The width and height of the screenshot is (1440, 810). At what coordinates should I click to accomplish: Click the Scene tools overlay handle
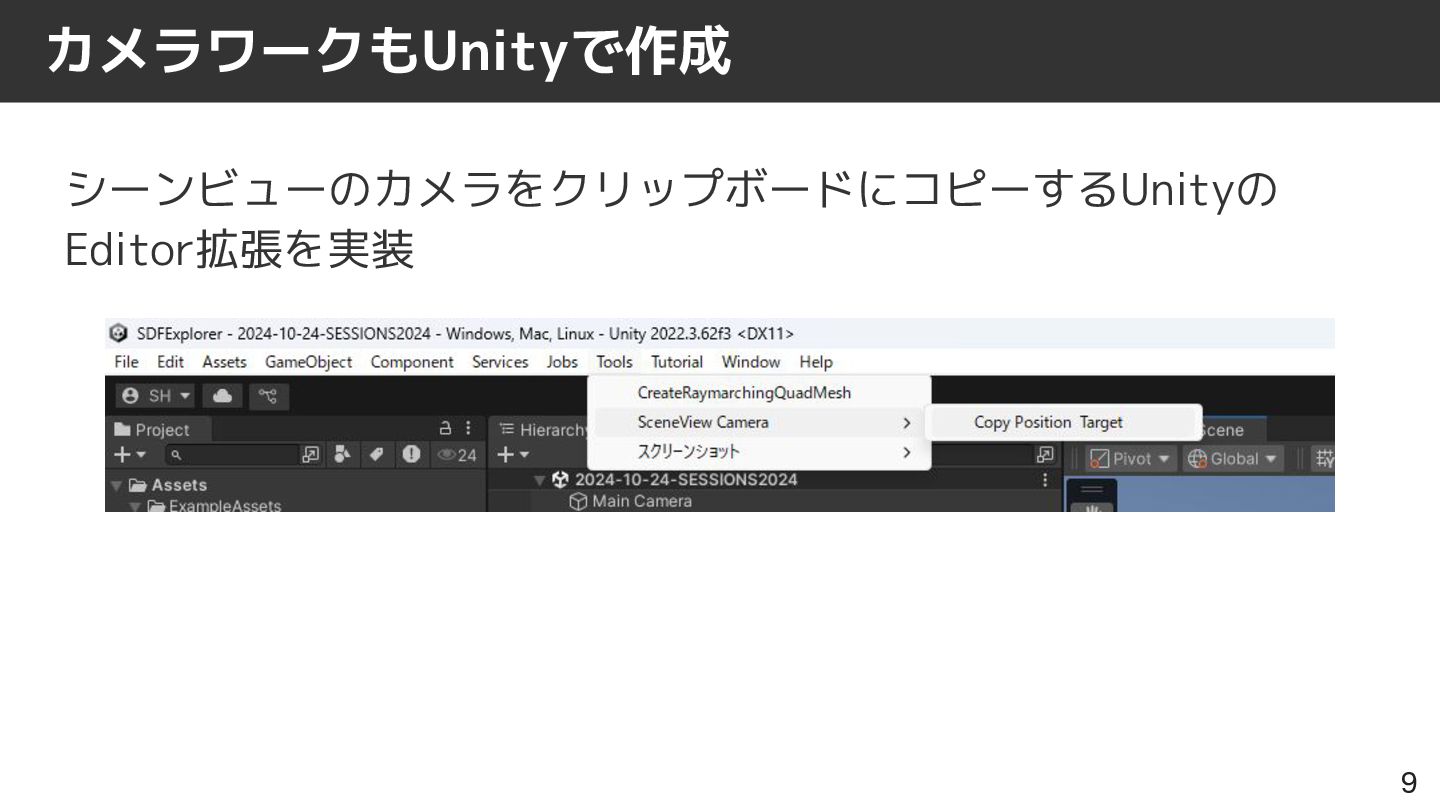(1091, 490)
